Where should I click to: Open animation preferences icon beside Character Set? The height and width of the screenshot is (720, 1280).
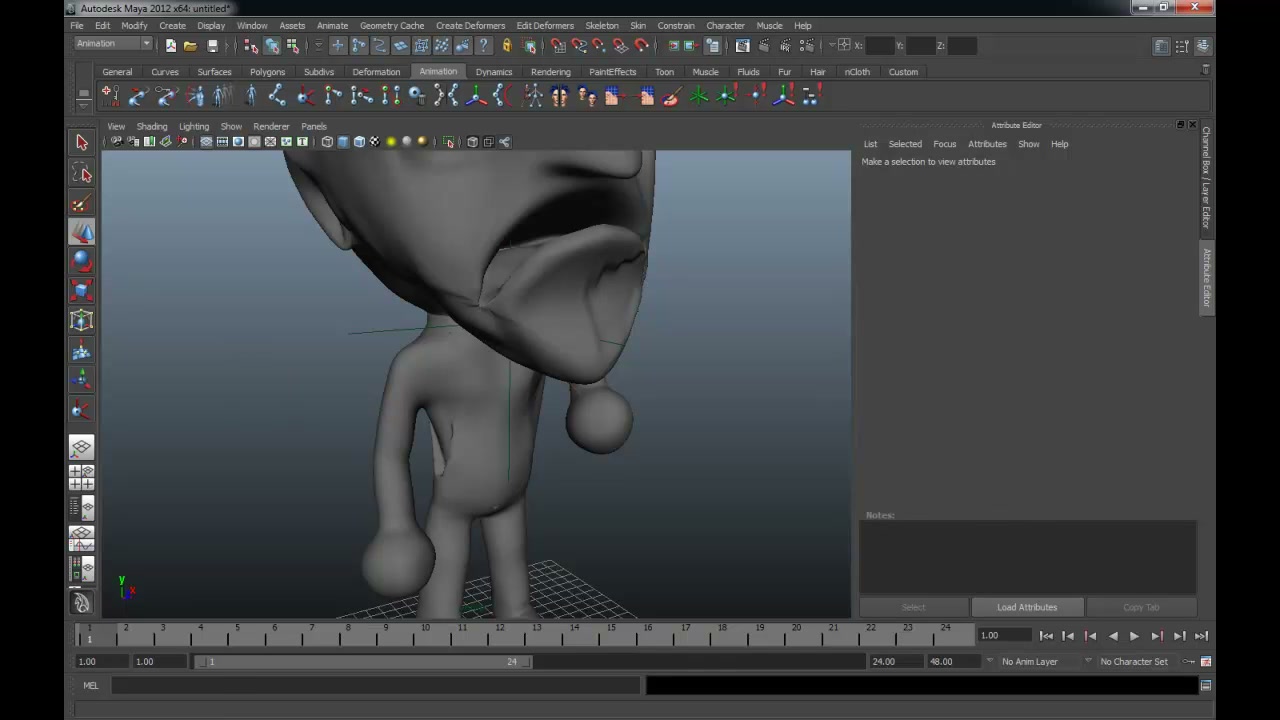click(1206, 661)
